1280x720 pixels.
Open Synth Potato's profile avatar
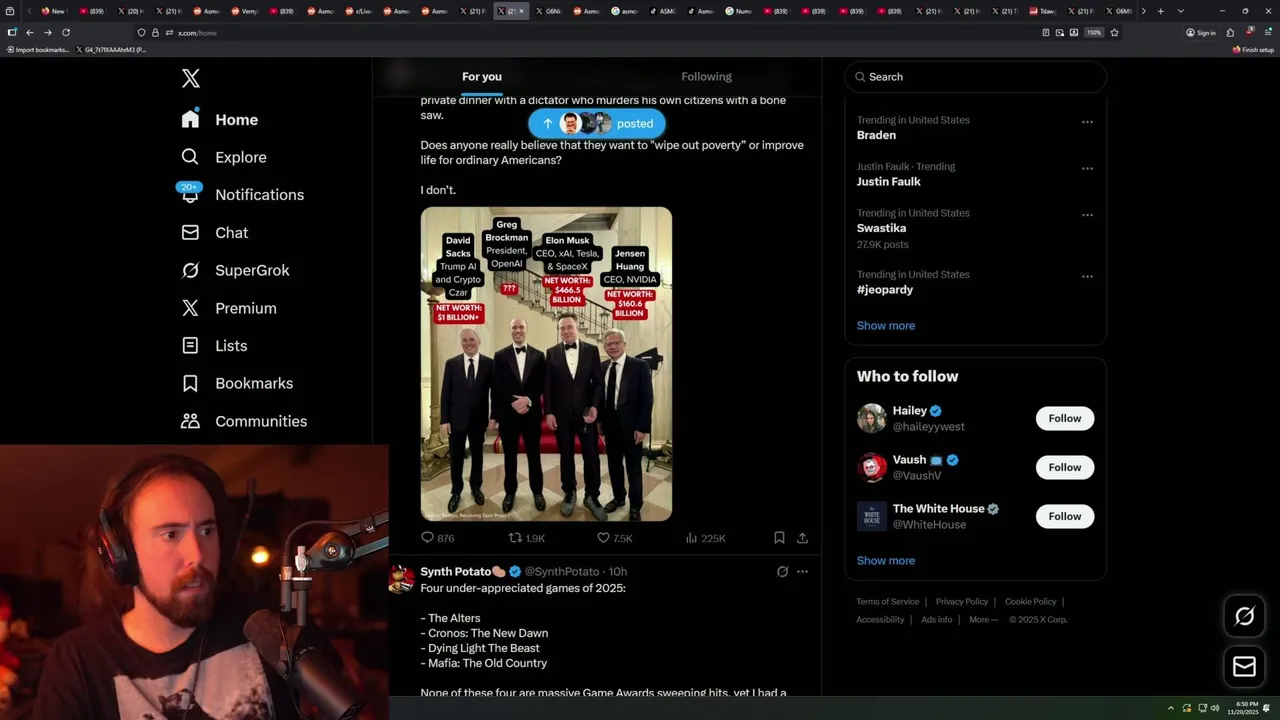pyautogui.click(x=401, y=579)
